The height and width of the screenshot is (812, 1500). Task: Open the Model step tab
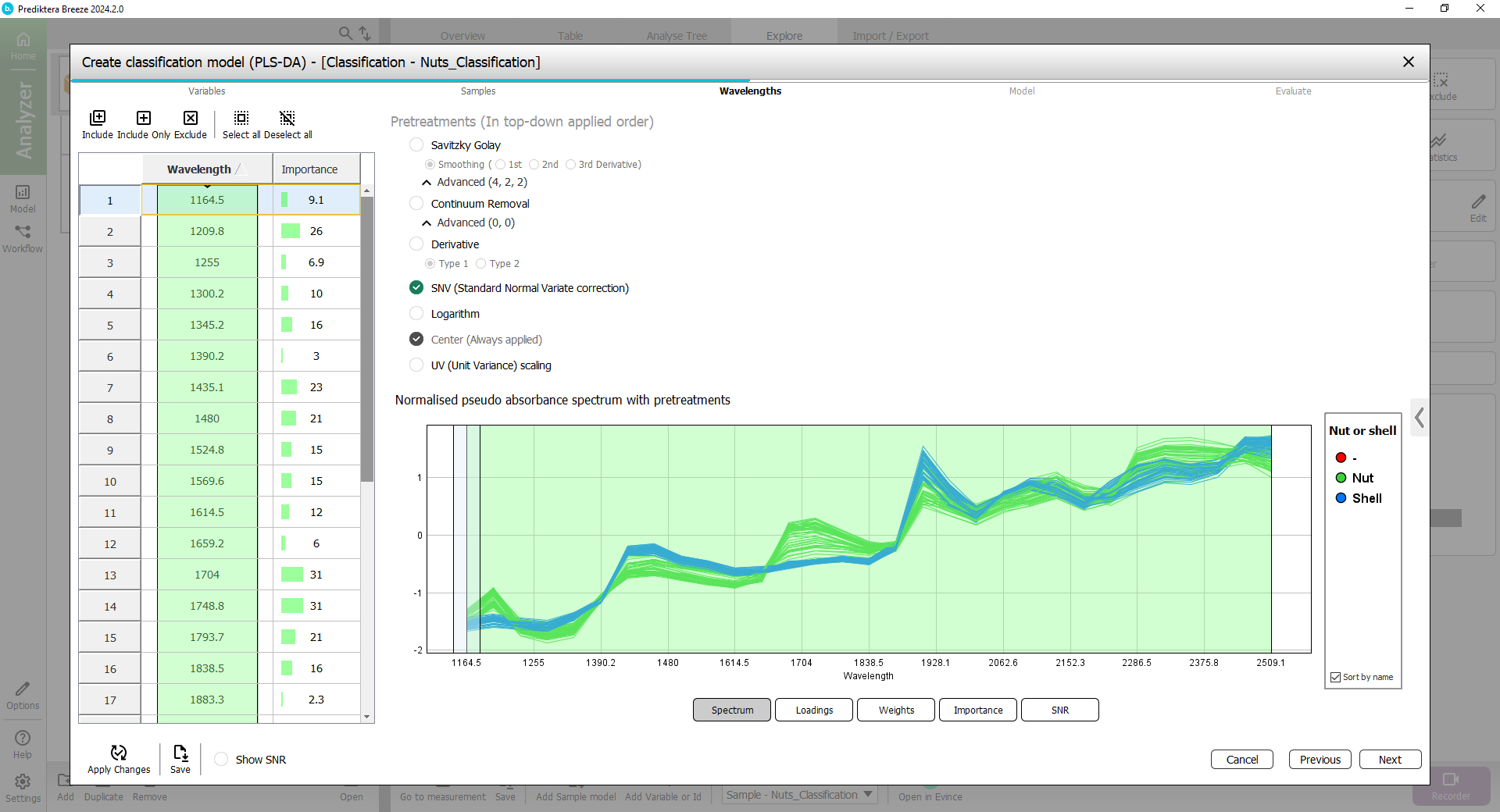click(x=1021, y=91)
